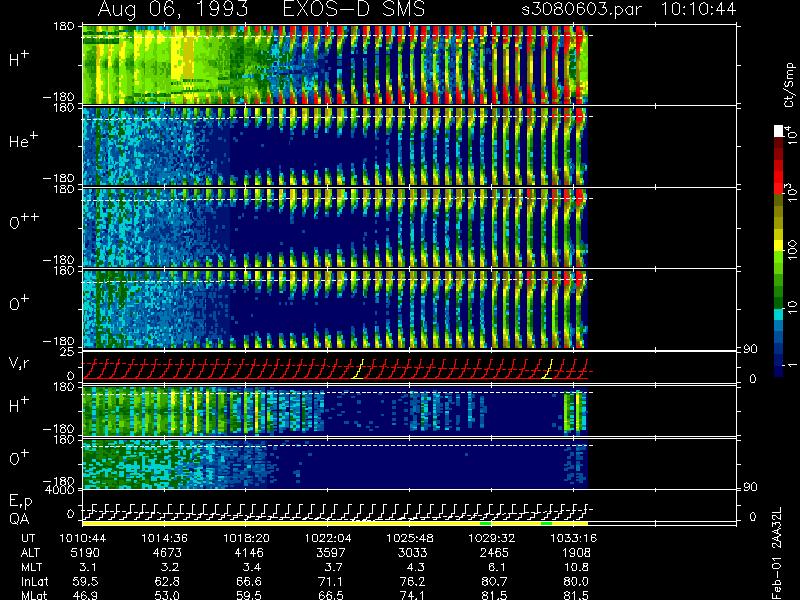Viewport: 800px width, 600px height.
Task: Click the second yellow marker in the V,r panel
Action: (x=547, y=369)
